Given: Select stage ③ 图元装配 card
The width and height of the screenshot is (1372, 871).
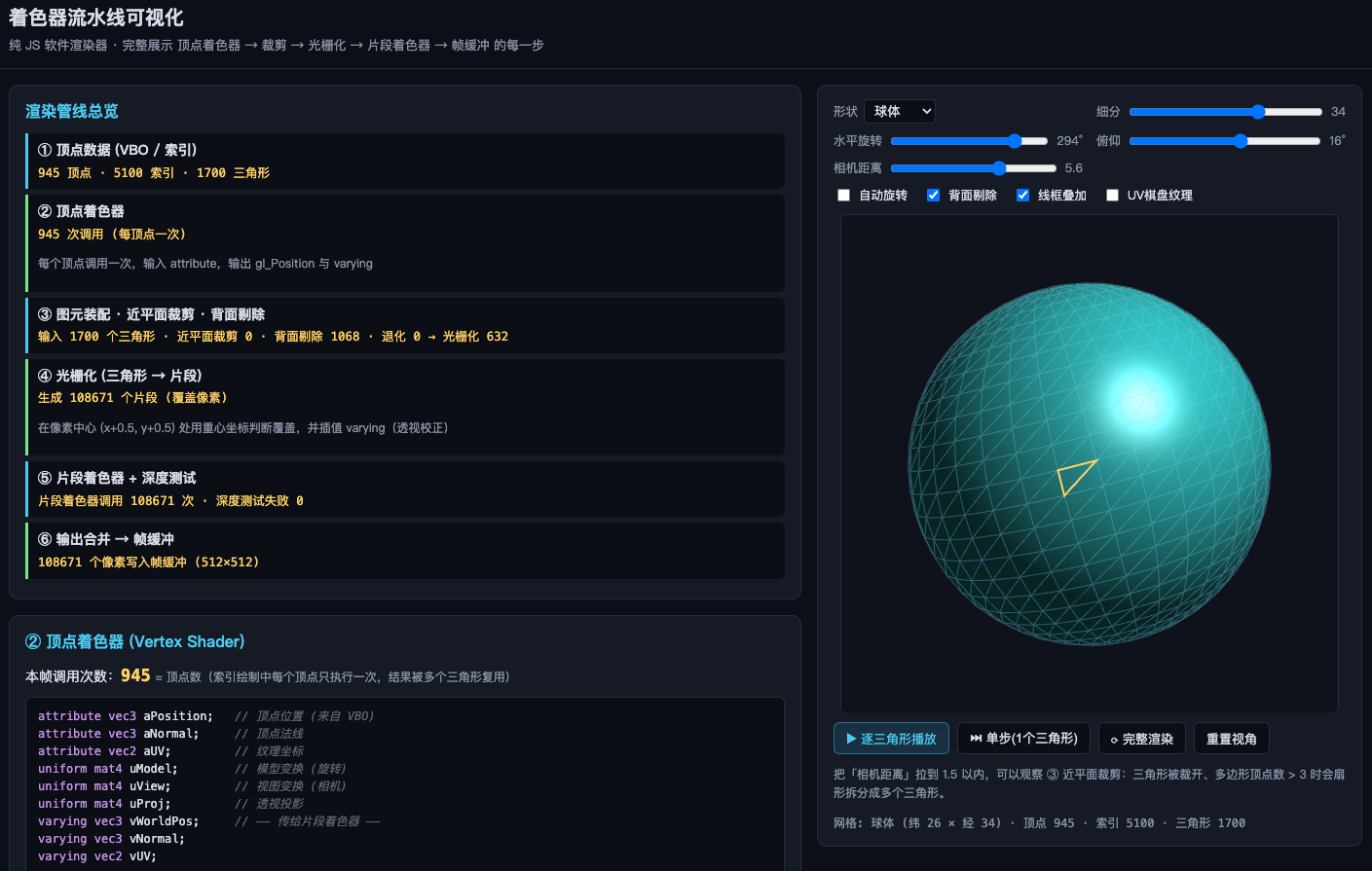Looking at the screenshot, I should pos(405,325).
